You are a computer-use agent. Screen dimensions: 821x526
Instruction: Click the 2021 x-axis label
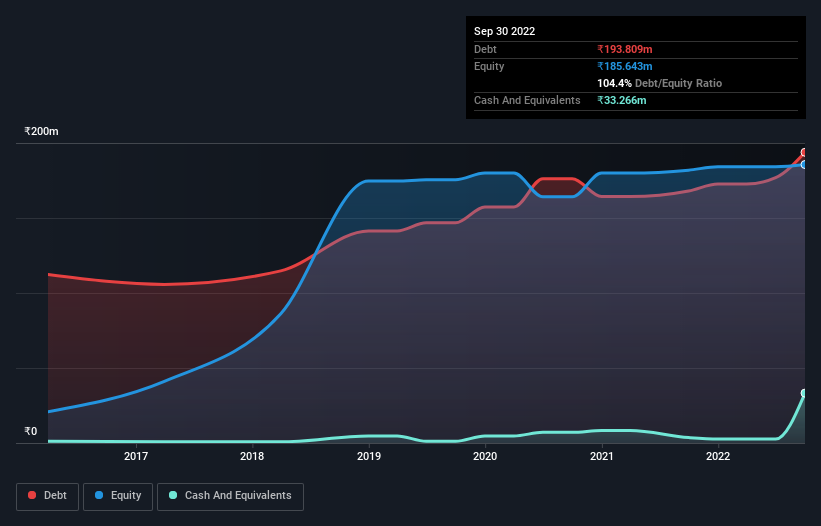tap(602, 456)
